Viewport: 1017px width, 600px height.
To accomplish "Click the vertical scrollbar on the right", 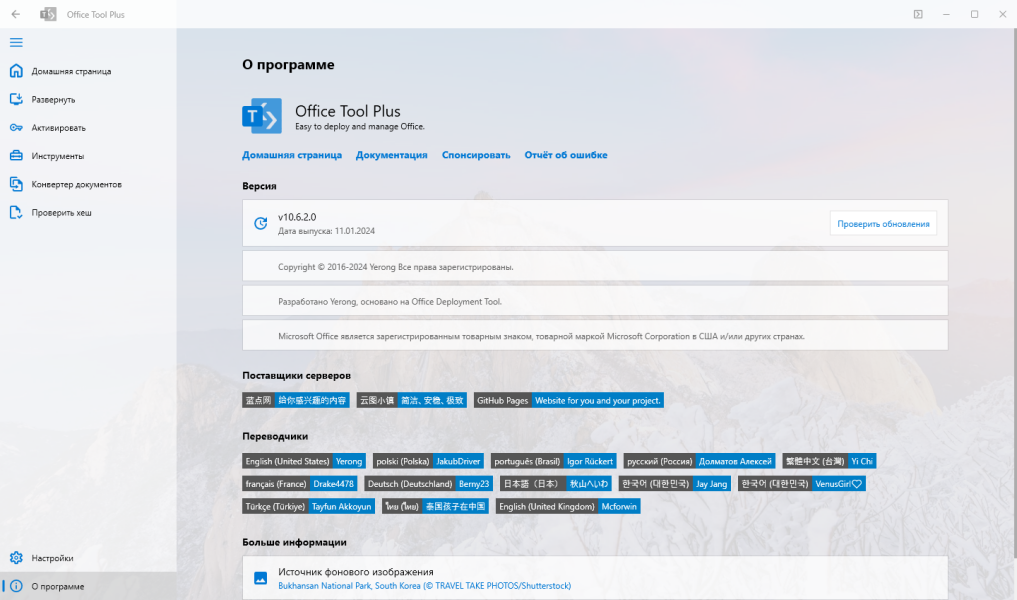I will tap(1014, 292).
